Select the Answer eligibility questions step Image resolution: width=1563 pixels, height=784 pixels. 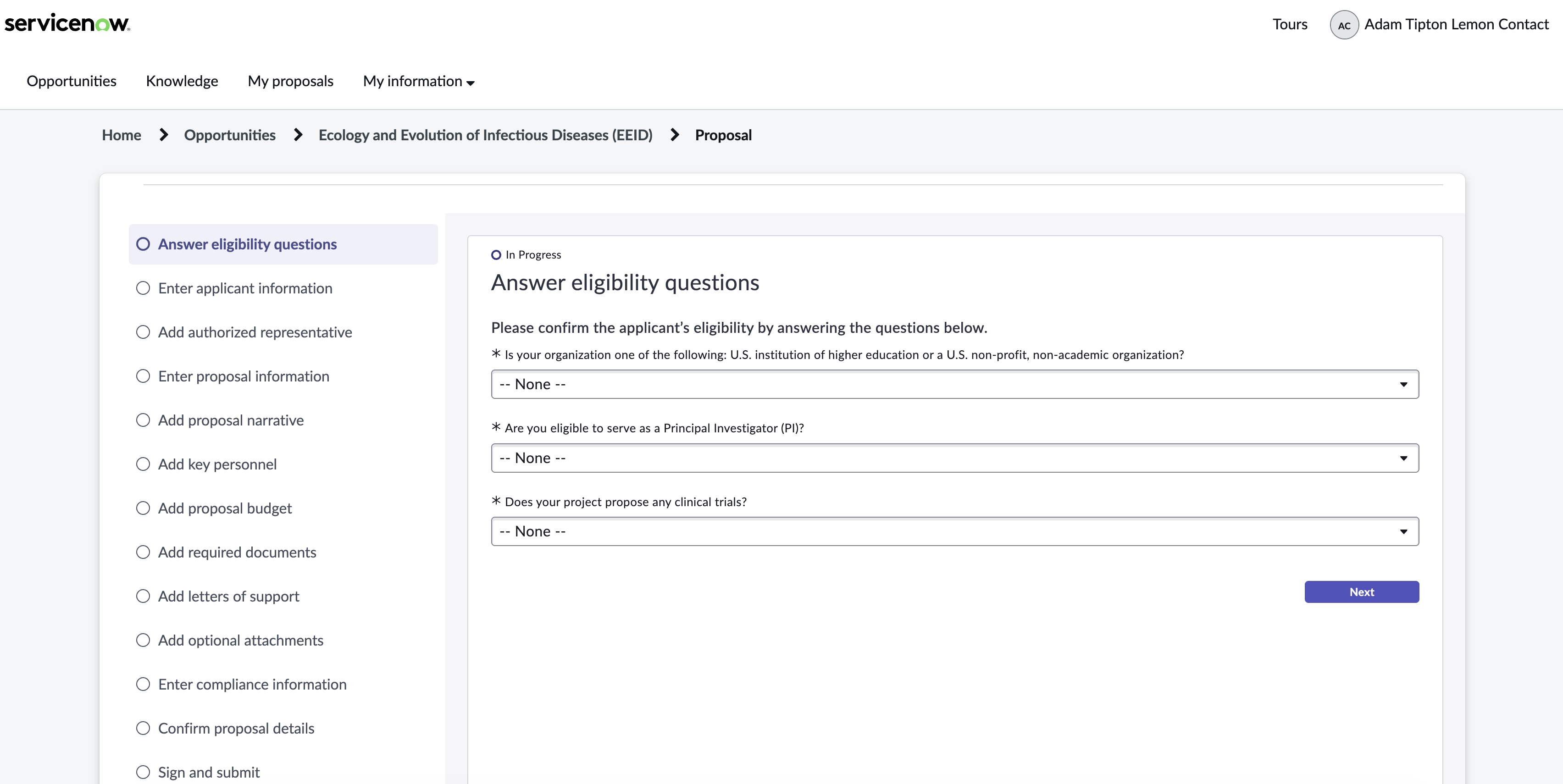[283, 244]
